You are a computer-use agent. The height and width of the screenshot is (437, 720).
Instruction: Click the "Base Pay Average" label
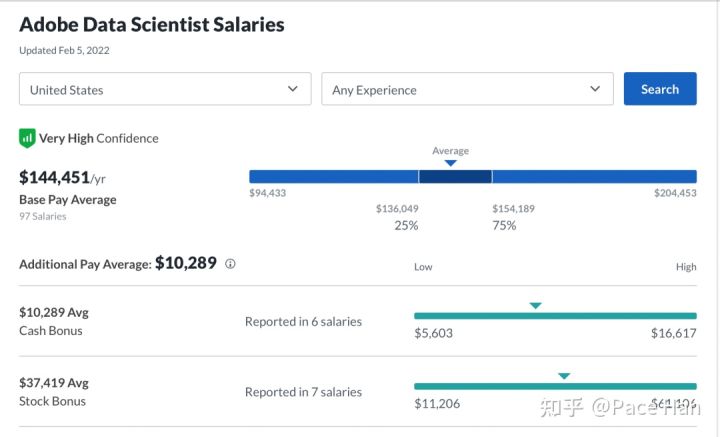point(68,200)
